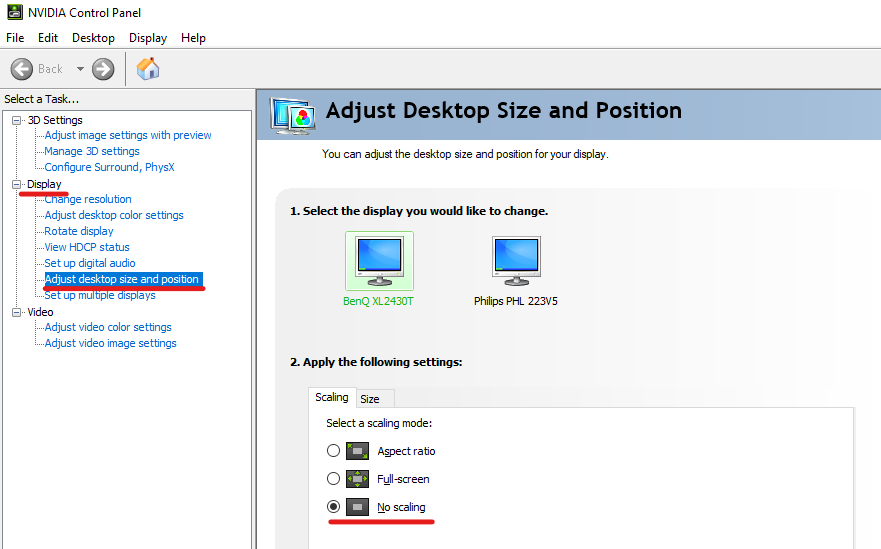This screenshot has height=549, width=881.
Task: Click the Video tree label
Action: point(40,312)
